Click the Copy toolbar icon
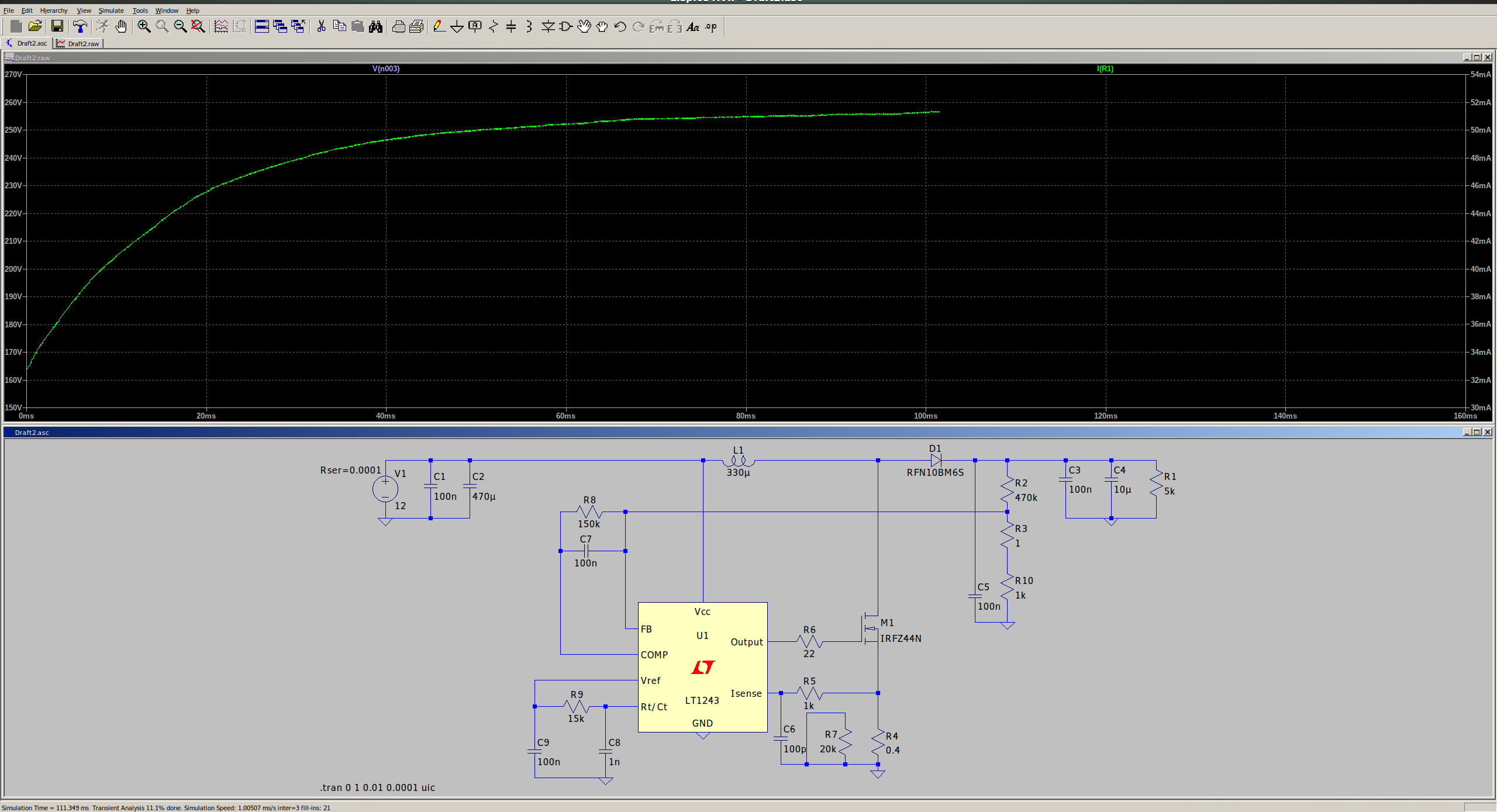Screen dimensions: 1497x812 click(339, 26)
